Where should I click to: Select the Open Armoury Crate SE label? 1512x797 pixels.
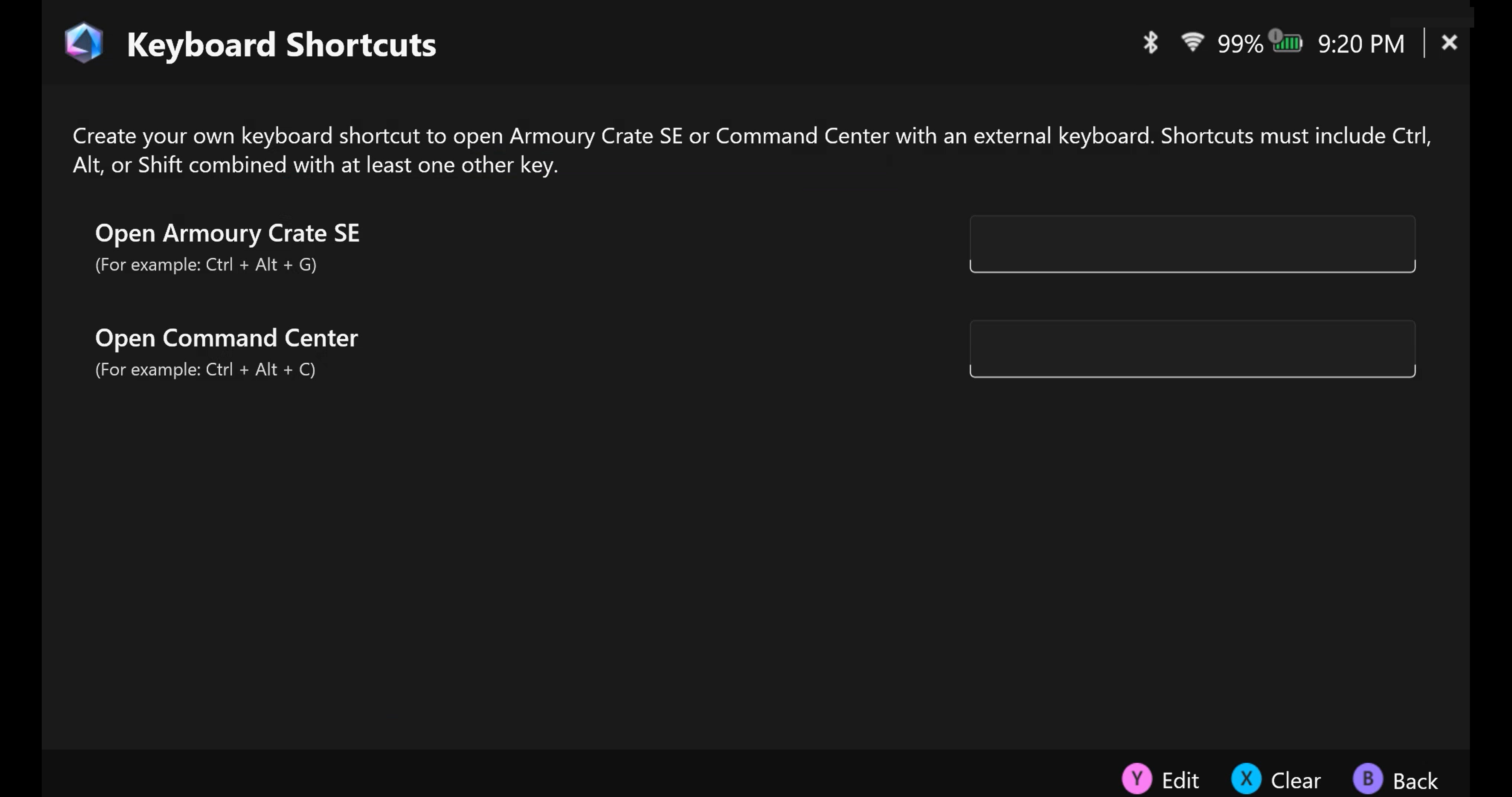pos(227,233)
